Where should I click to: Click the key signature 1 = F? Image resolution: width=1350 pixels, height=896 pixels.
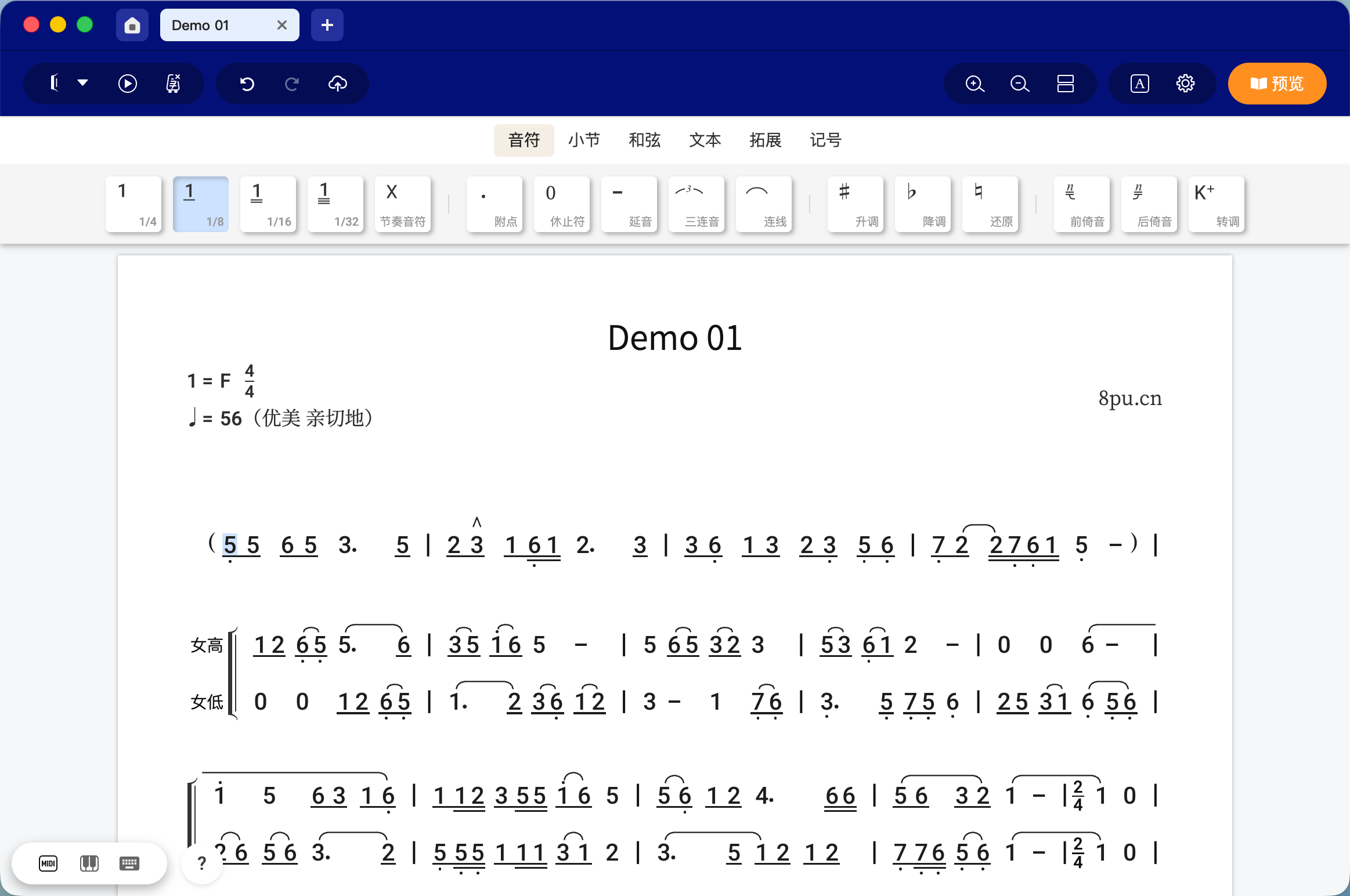(x=209, y=381)
